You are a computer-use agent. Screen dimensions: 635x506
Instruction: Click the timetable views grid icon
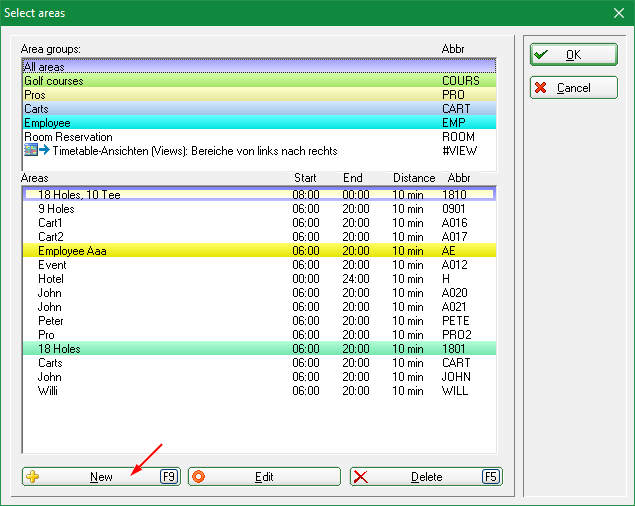click(x=31, y=150)
